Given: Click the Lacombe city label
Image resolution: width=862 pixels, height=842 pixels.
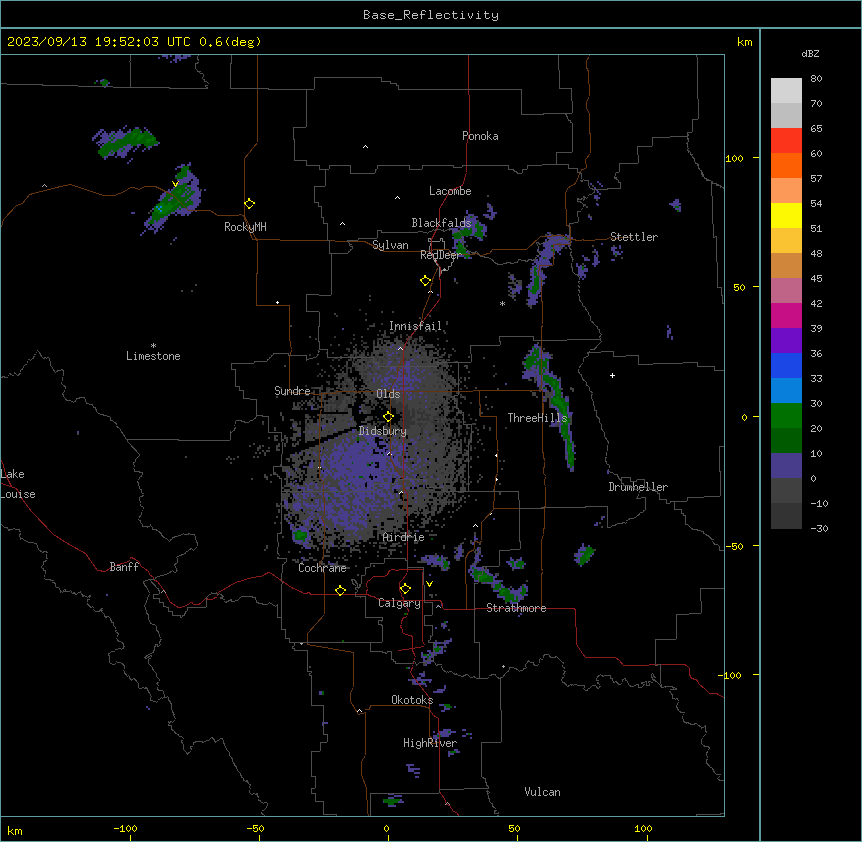Looking at the screenshot, I should coord(450,191).
